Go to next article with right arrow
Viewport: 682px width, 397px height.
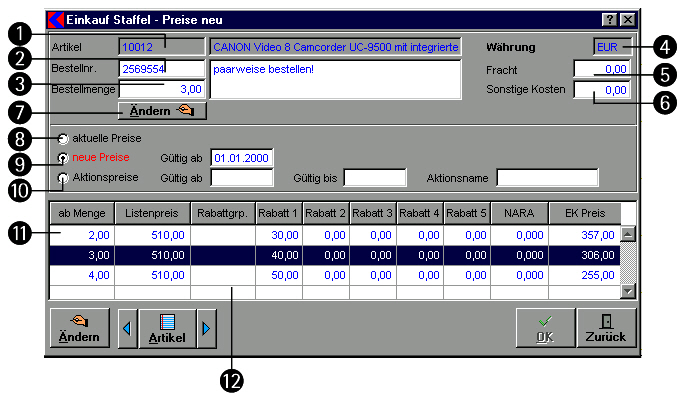click(207, 329)
